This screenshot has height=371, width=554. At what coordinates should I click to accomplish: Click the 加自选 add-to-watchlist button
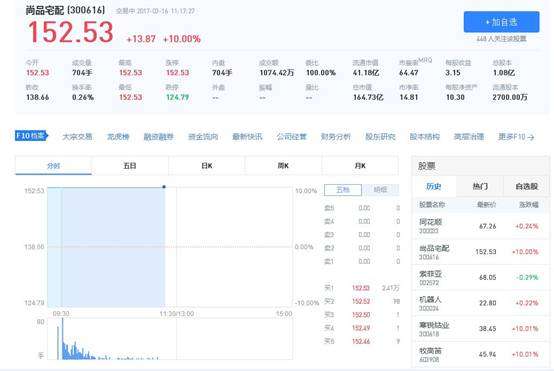tap(501, 22)
